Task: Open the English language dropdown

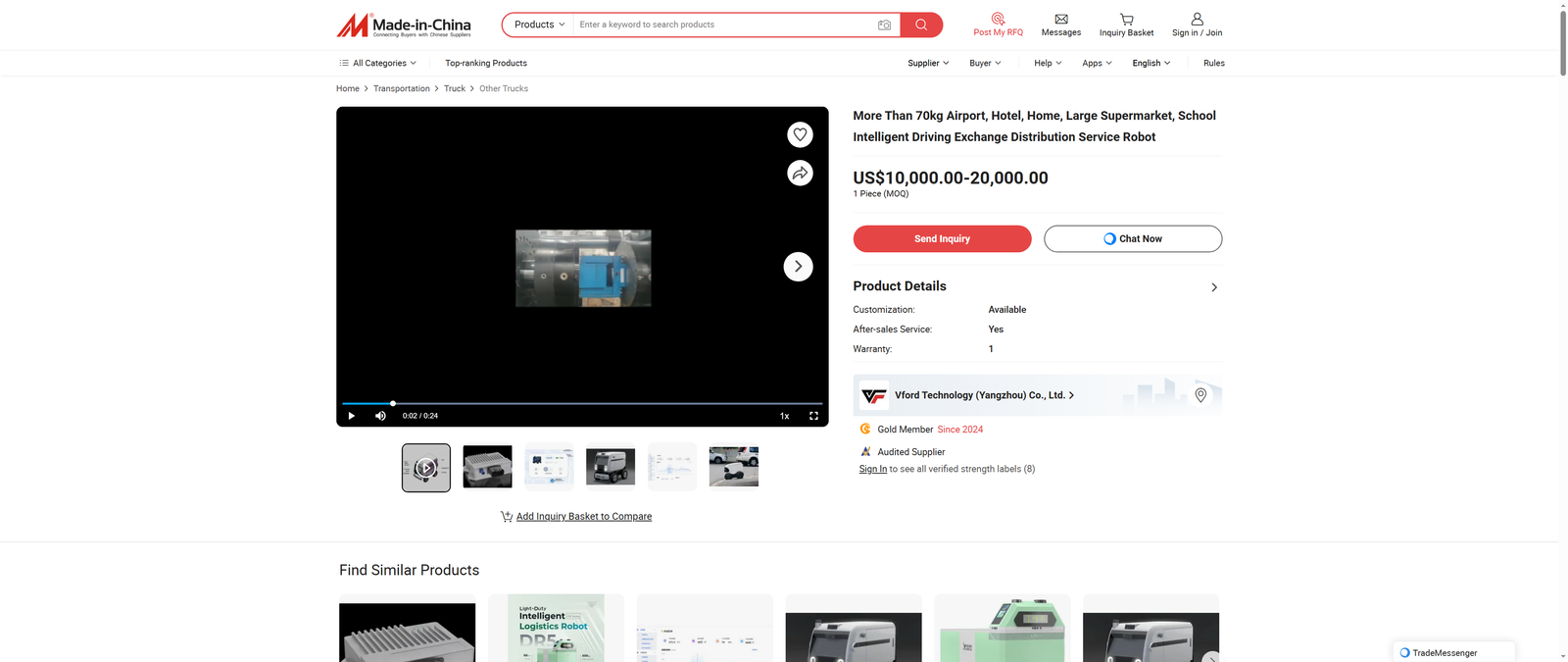Action: click(1151, 63)
